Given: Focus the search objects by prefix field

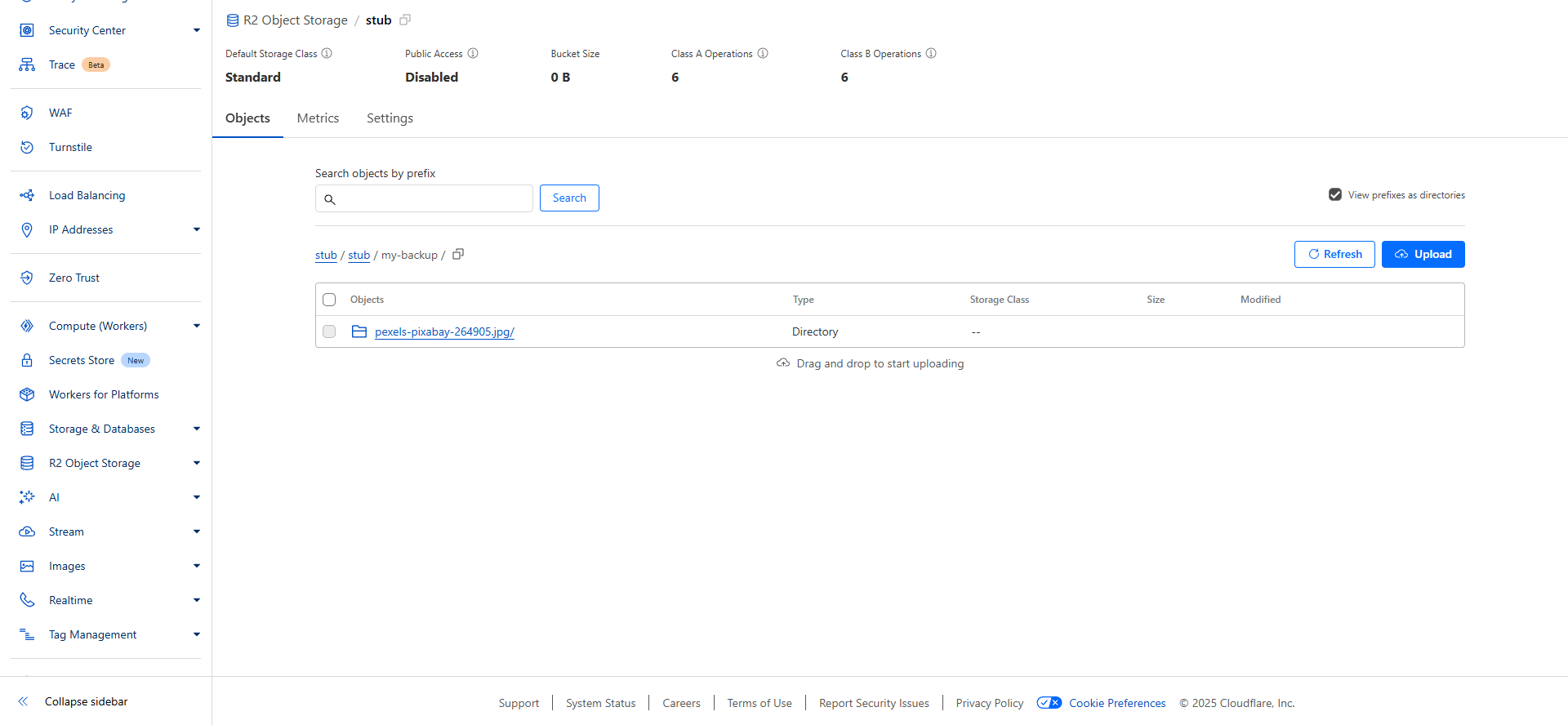Looking at the screenshot, I should pyautogui.click(x=433, y=198).
